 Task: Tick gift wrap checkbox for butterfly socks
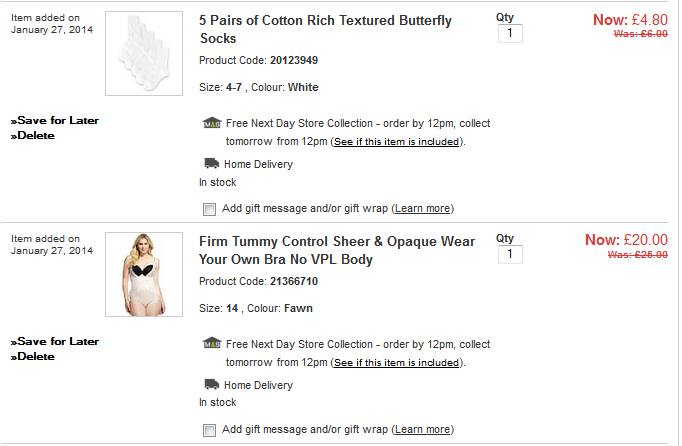[x=209, y=209]
